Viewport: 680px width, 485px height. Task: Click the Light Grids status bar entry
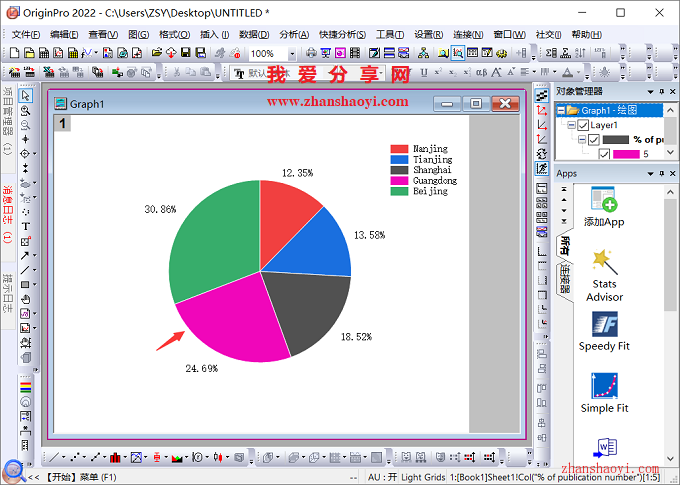[x=423, y=477]
